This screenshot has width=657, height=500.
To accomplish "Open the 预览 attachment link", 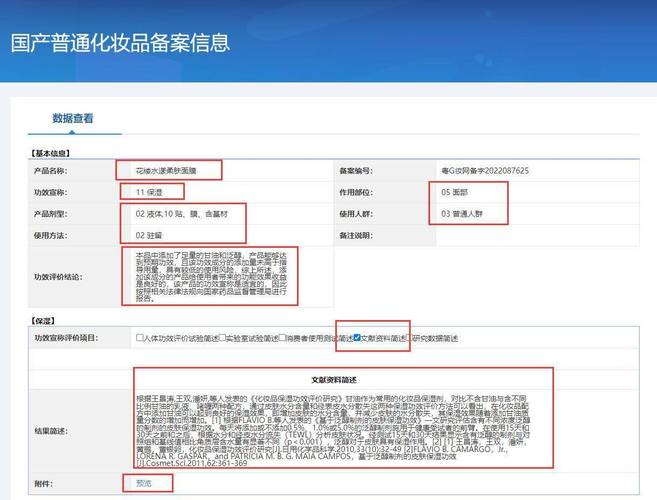I will tap(144, 483).
